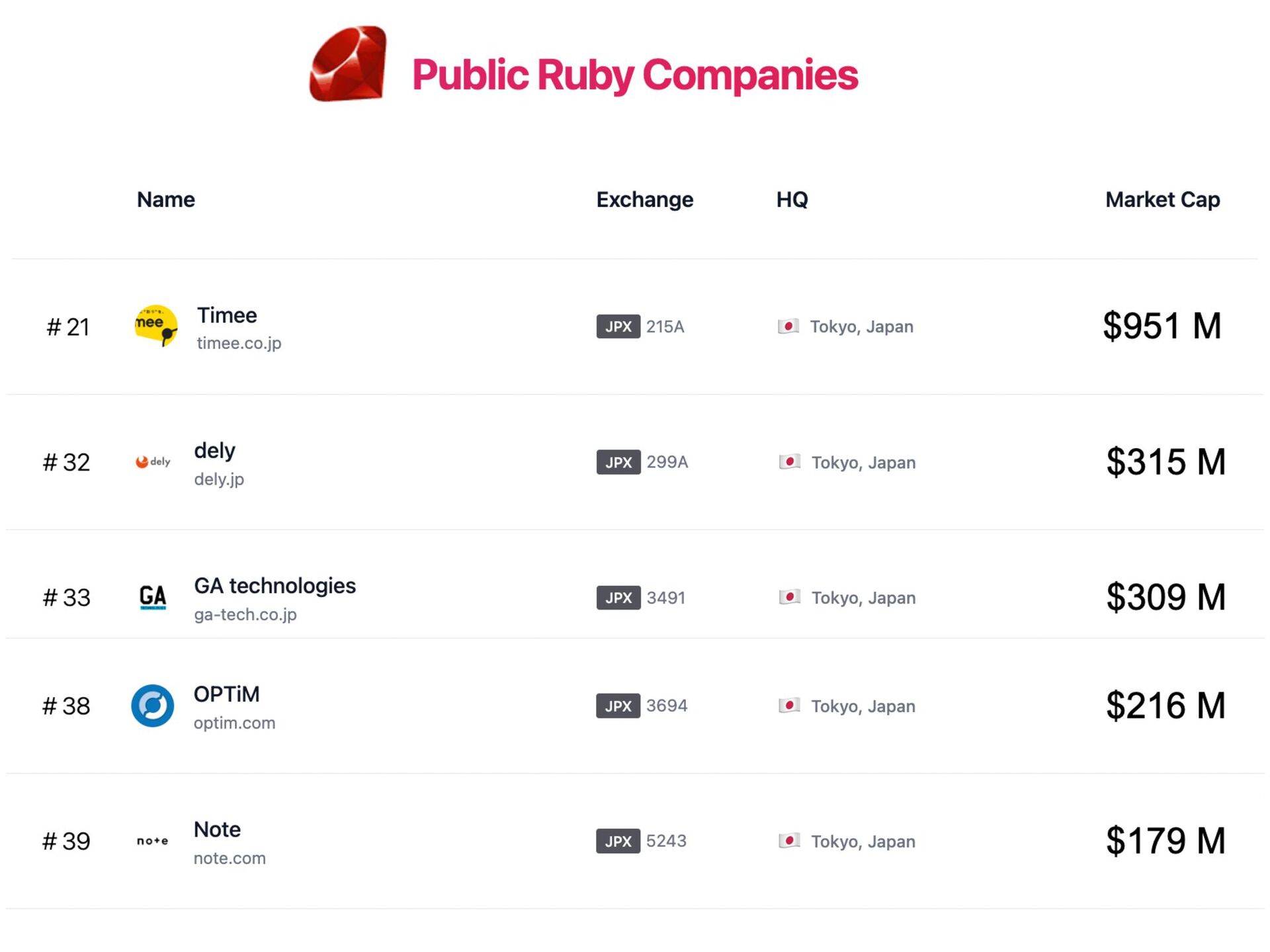Open the dely.jp website link
1270x952 pixels.
pyautogui.click(x=219, y=479)
